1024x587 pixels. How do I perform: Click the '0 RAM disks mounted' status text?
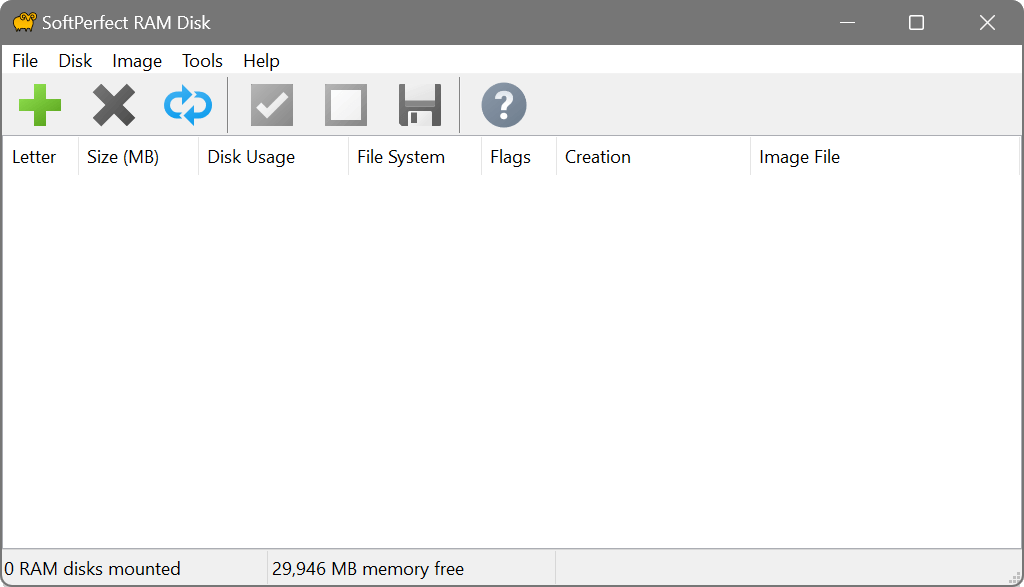tap(92, 569)
